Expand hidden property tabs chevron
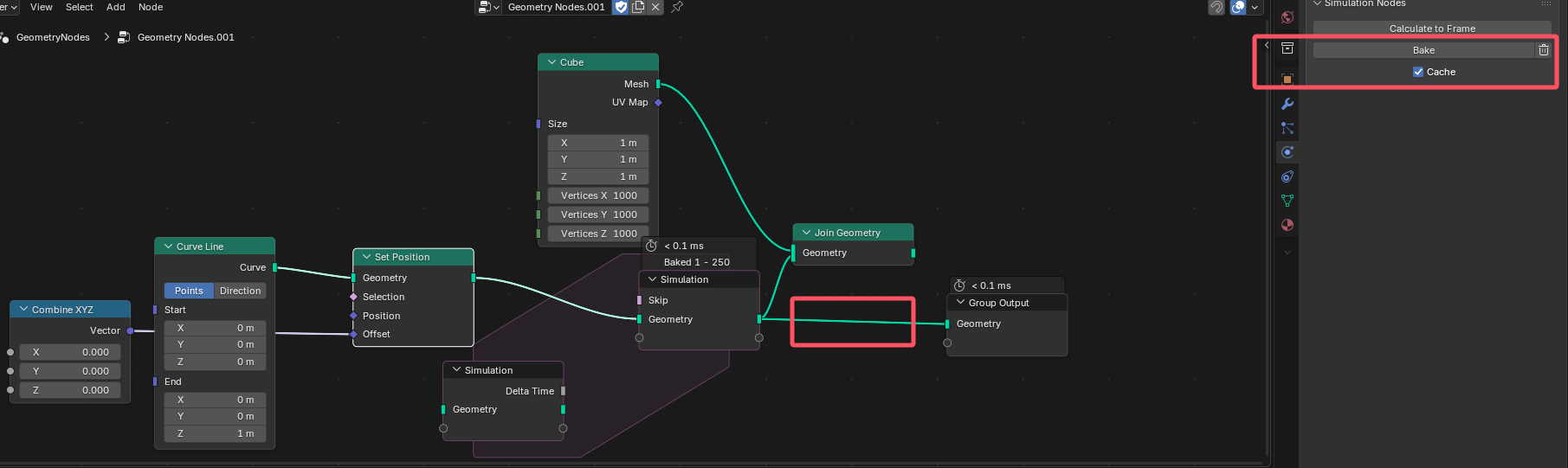This screenshot has height=468, width=1568. click(1287, 253)
